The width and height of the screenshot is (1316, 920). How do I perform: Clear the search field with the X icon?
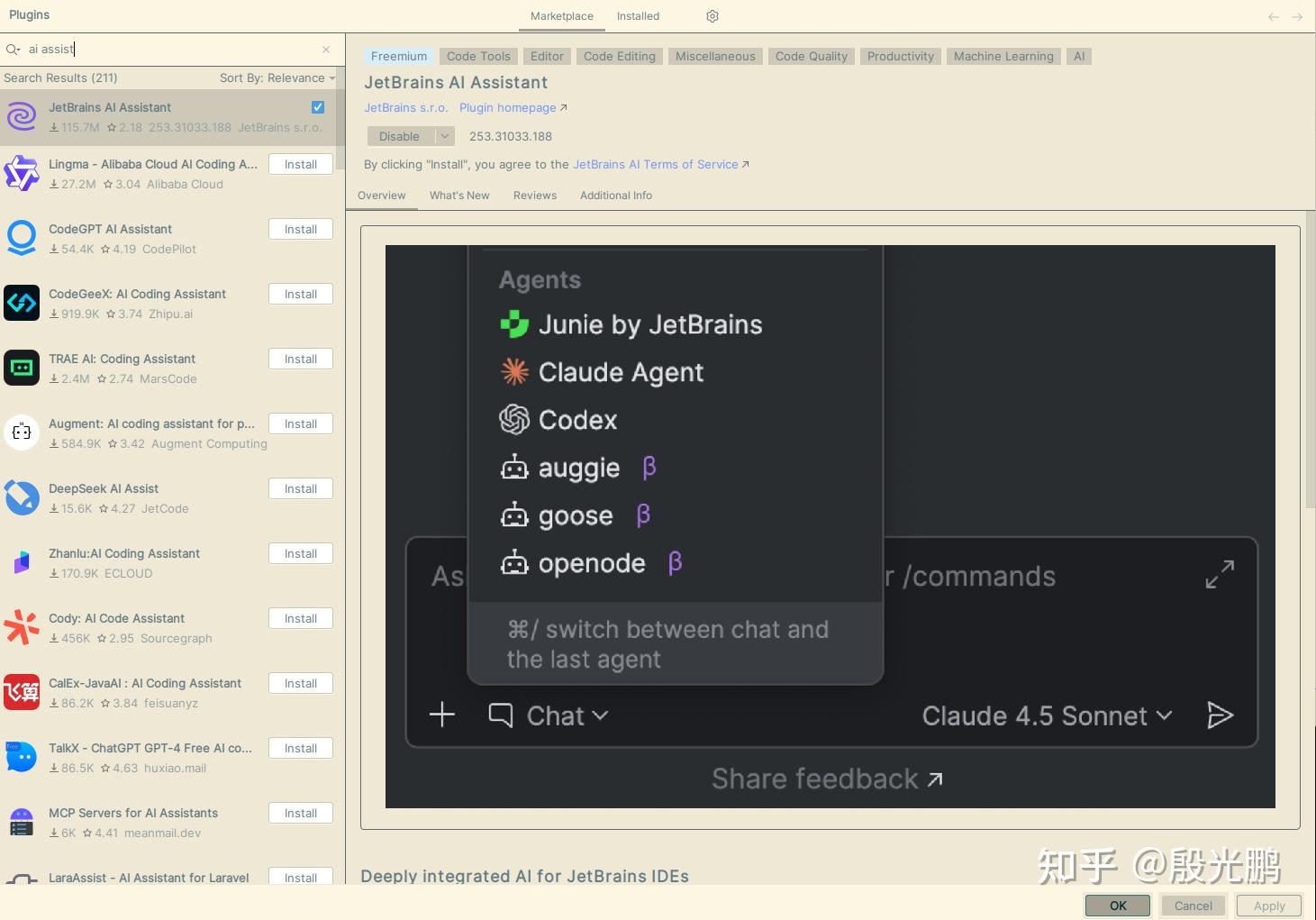(326, 50)
